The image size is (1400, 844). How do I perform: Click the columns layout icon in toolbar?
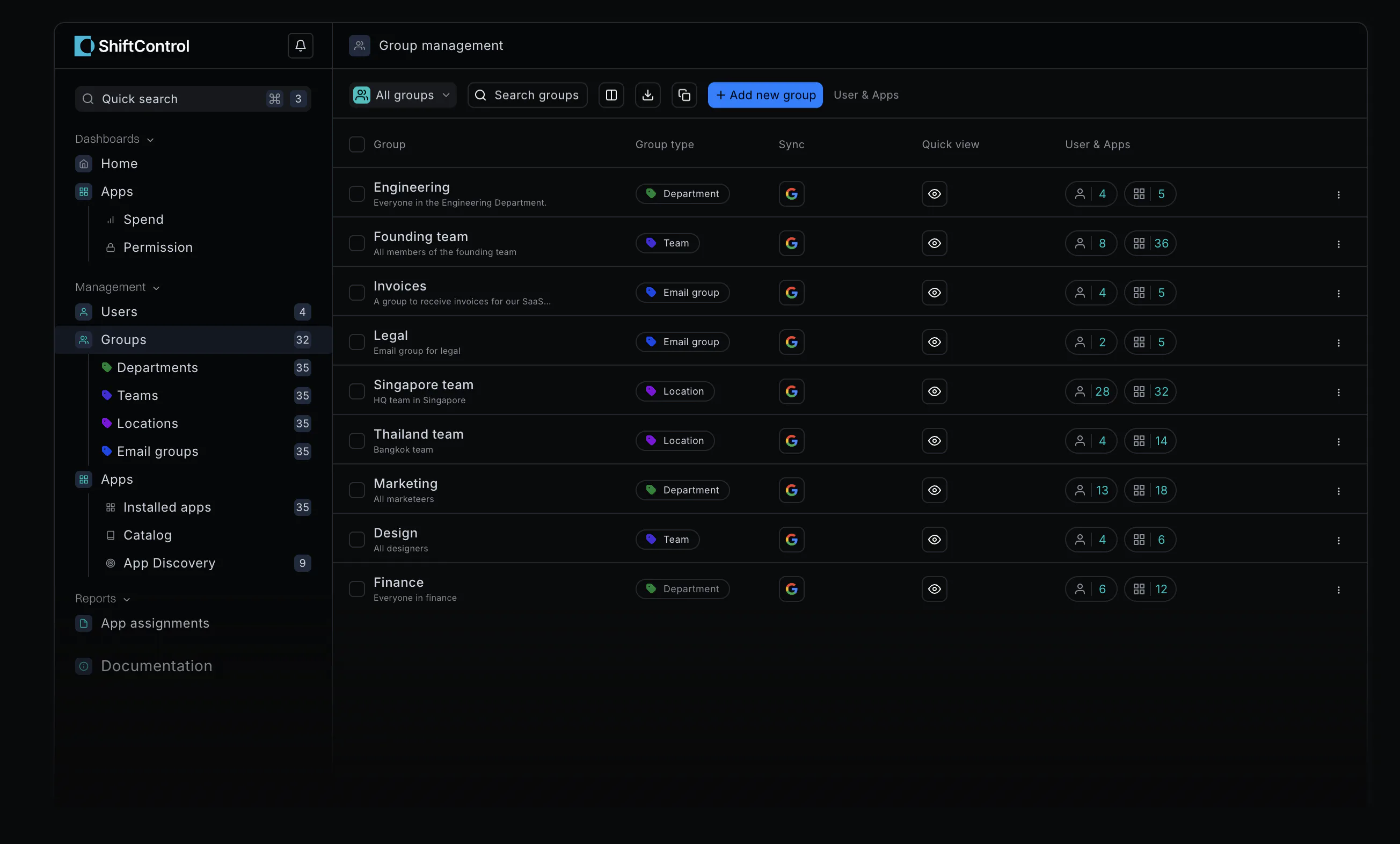pos(611,95)
